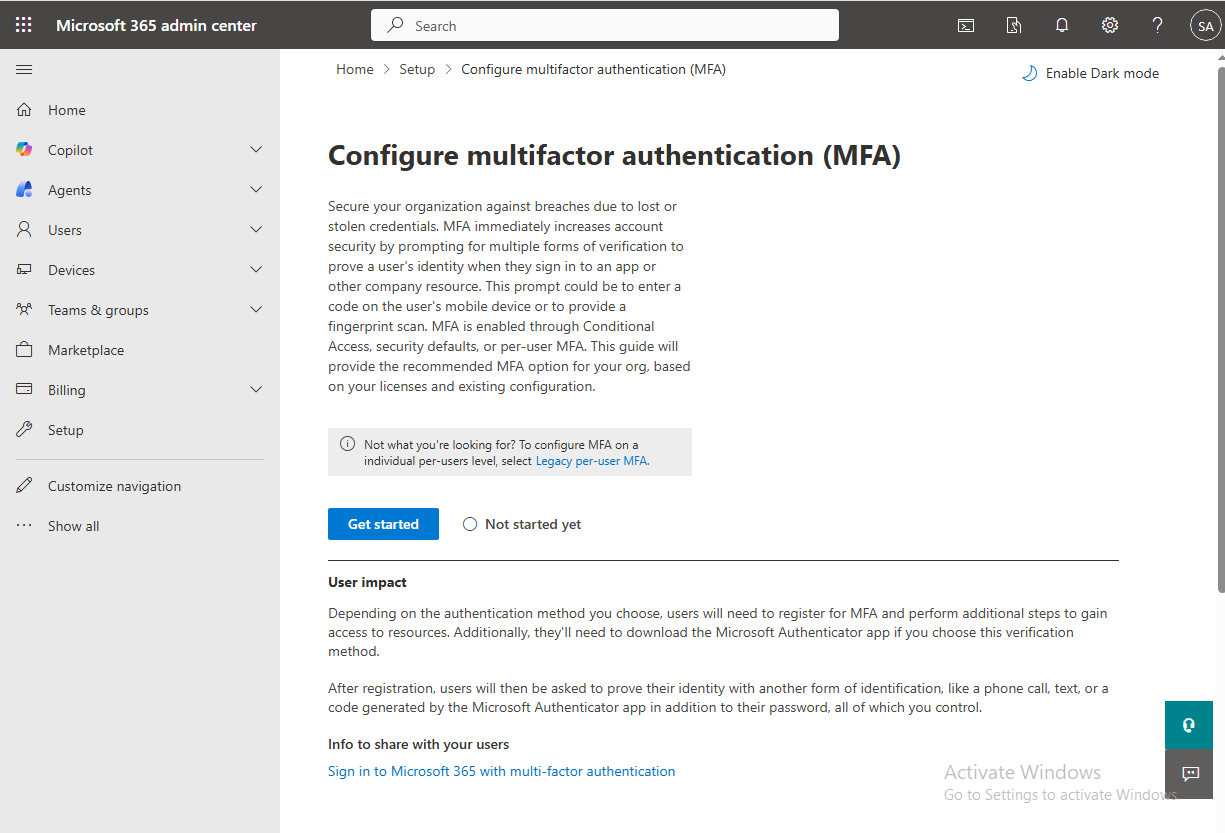Open help question mark icon
This screenshot has height=833, width=1225.
point(1158,26)
